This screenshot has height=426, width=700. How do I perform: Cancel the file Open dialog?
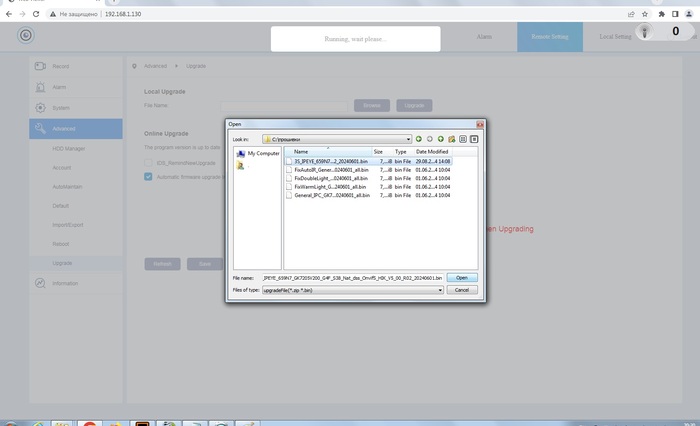[x=461, y=289]
